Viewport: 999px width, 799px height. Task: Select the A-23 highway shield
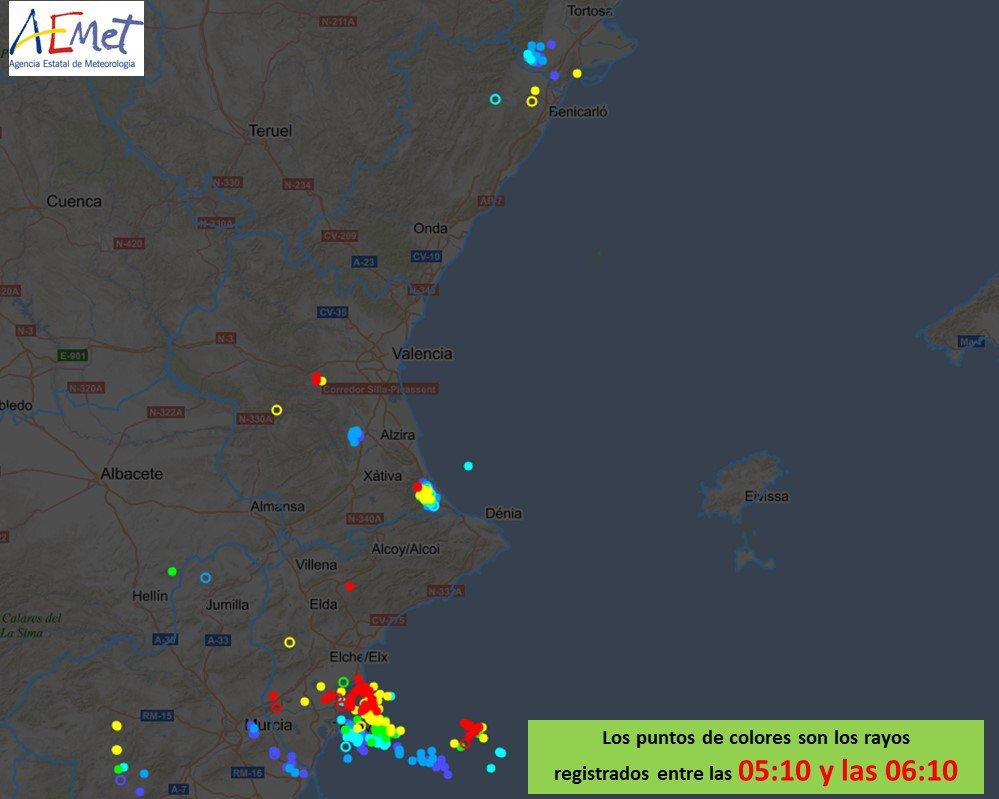(x=364, y=261)
